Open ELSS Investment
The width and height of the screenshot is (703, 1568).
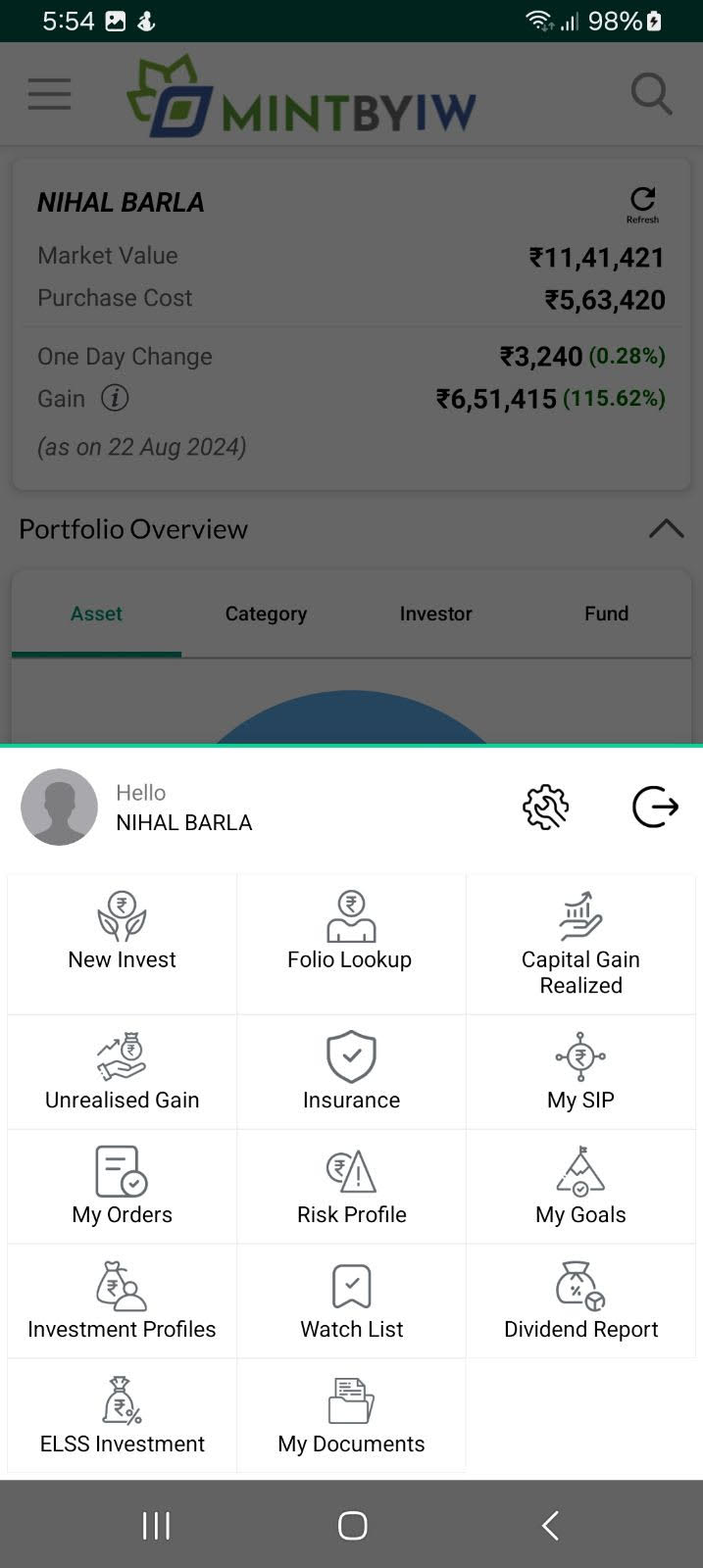click(x=122, y=1416)
